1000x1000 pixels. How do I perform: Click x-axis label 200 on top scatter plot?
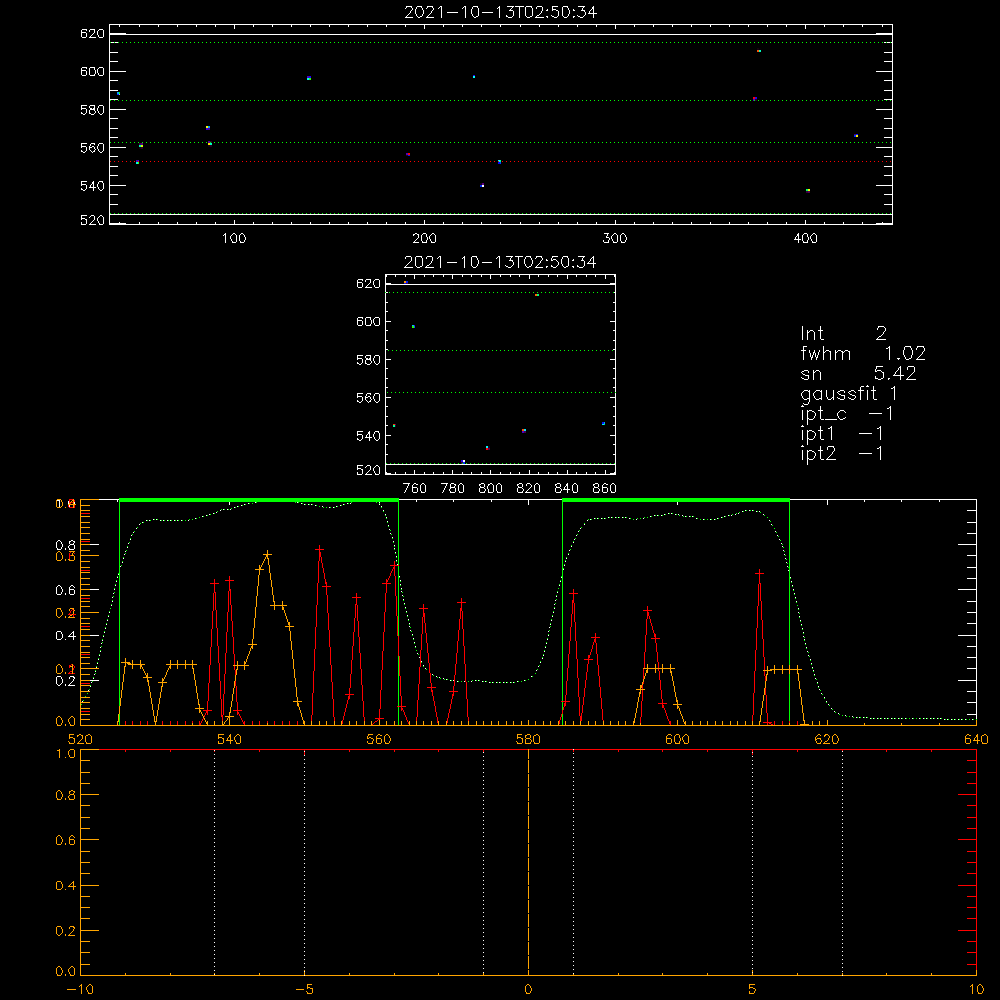click(x=424, y=239)
